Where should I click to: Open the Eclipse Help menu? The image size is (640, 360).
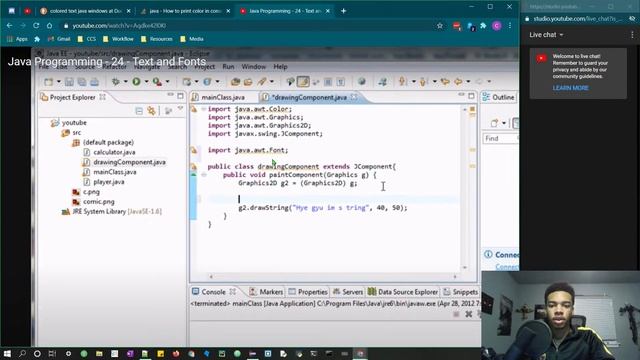pyautogui.click(x=280, y=67)
